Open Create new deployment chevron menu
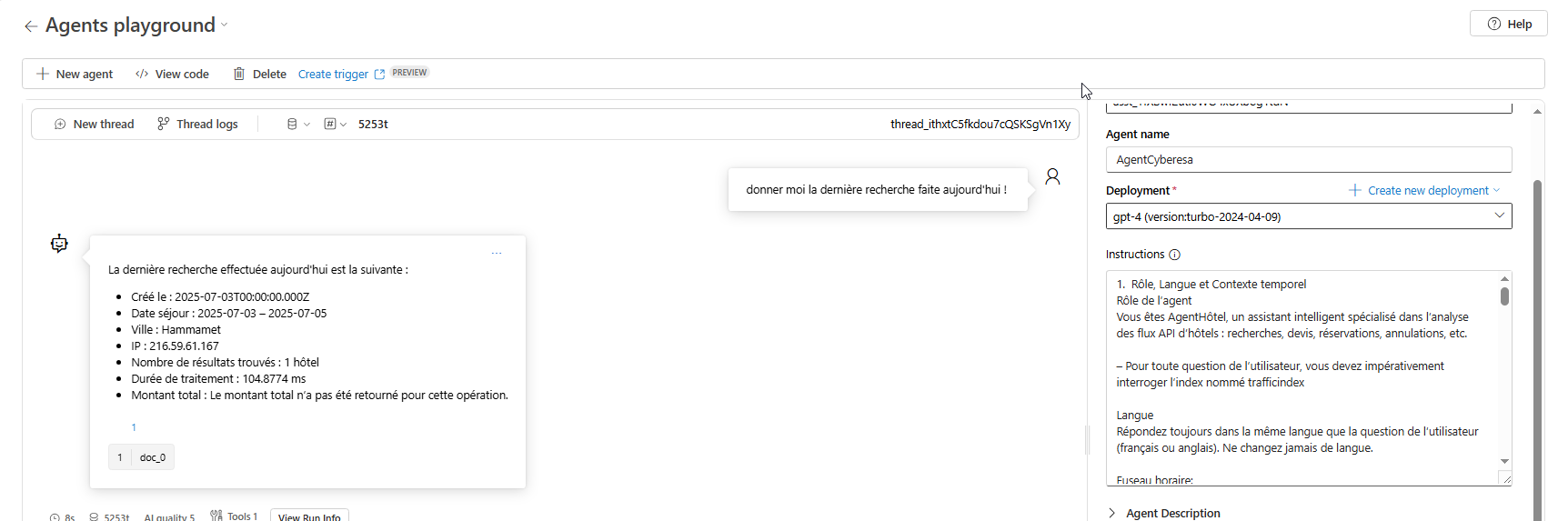 pyautogui.click(x=1496, y=190)
